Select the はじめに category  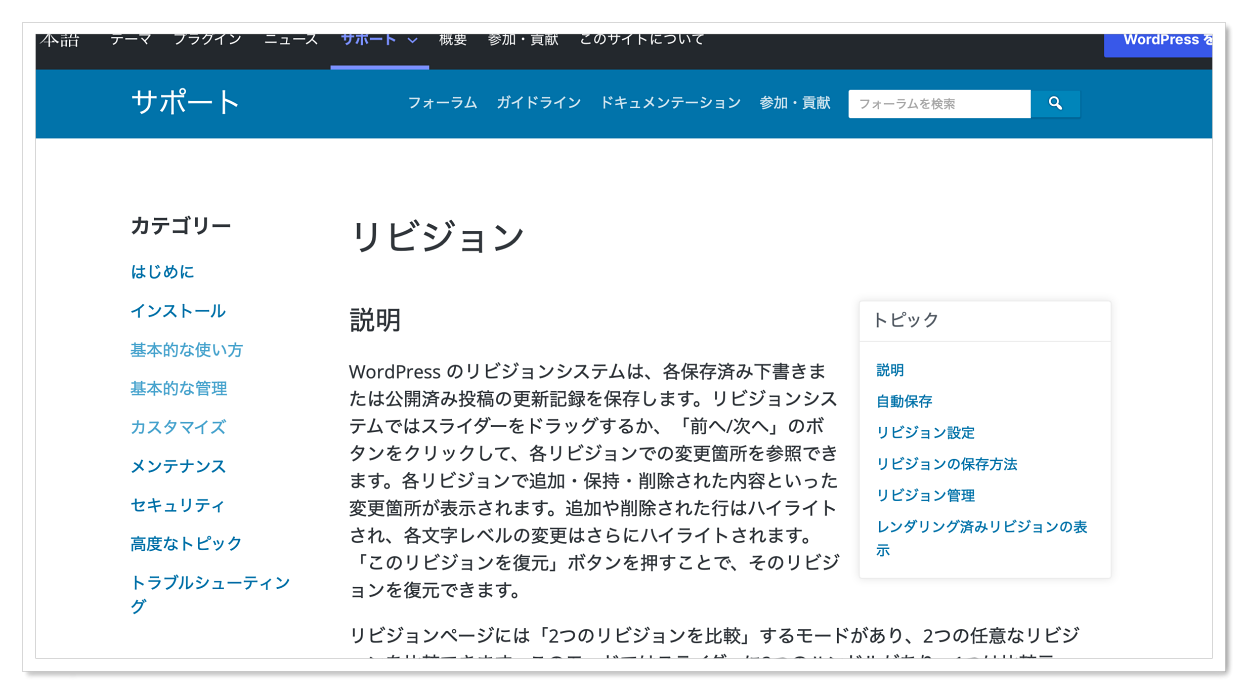(162, 272)
